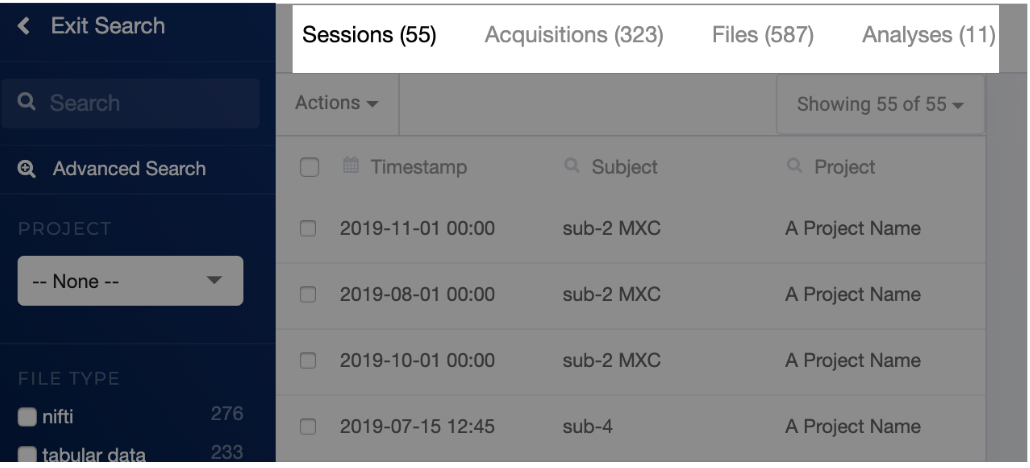This screenshot has width=1030, height=468.
Task: Click the search icon beside the Project column
Action: pos(795,166)
